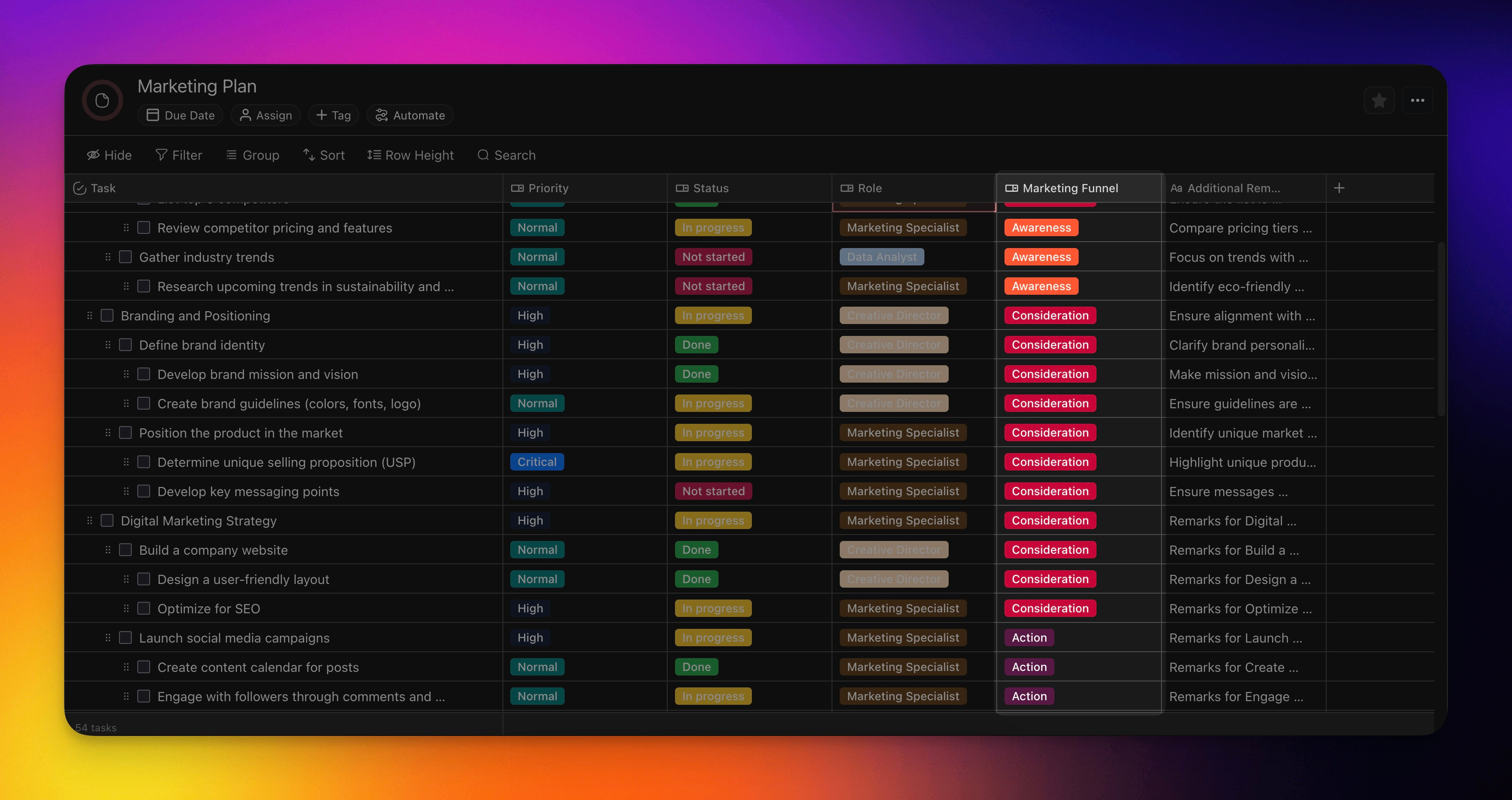This screenshot has height=800, width=1512.
Task: Open Data Analyst role dropdown
Action: [x=881, y=257]
